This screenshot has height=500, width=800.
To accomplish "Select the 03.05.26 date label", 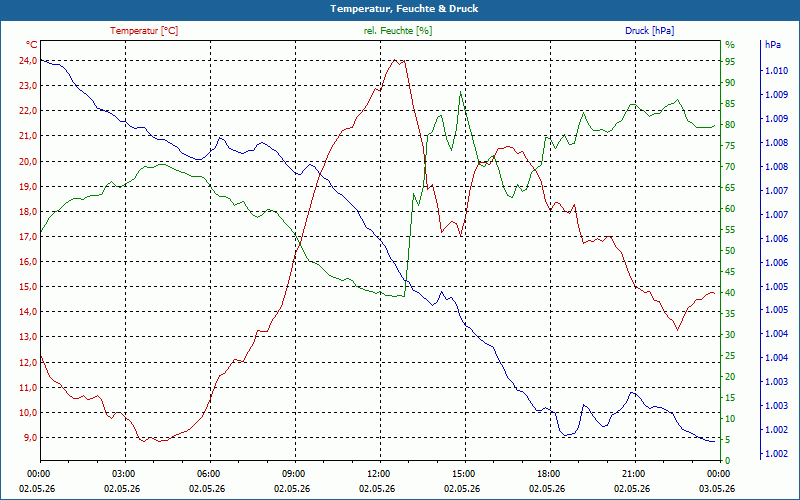I will click(x=717, y=489).
